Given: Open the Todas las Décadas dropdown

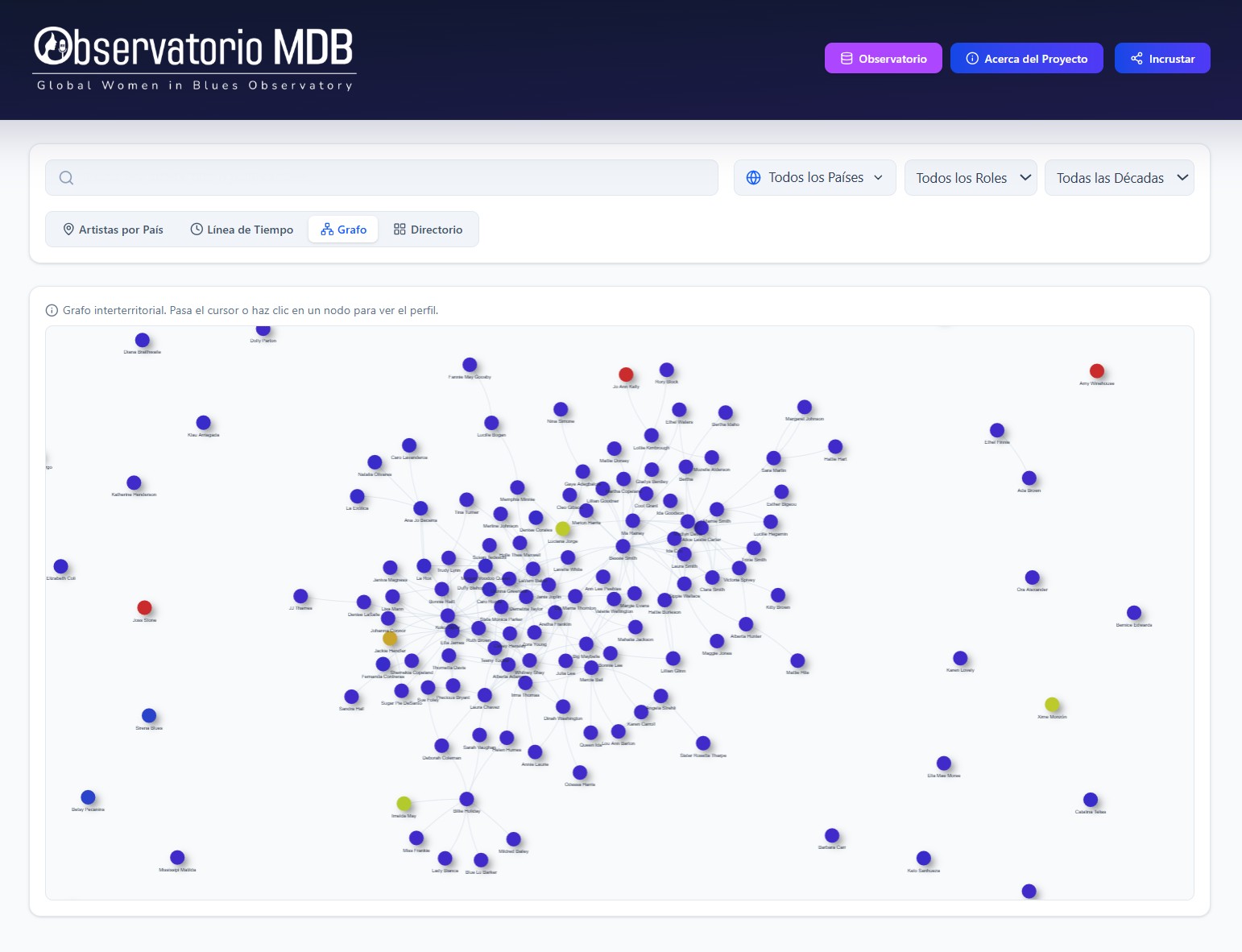Looking at the screenshot, I should coord(1119,177).
